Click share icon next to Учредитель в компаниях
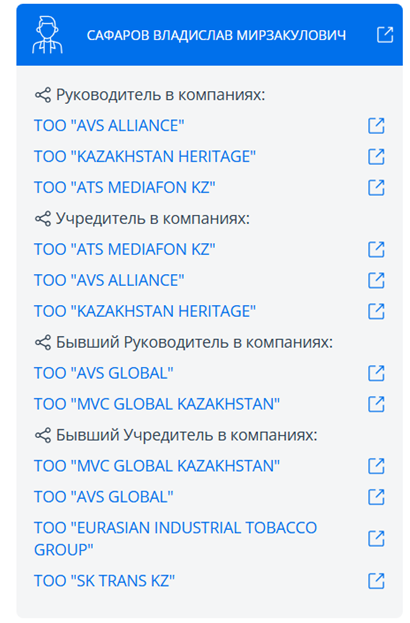Screen dimensions: 410x623 click(x=43, y=219)
